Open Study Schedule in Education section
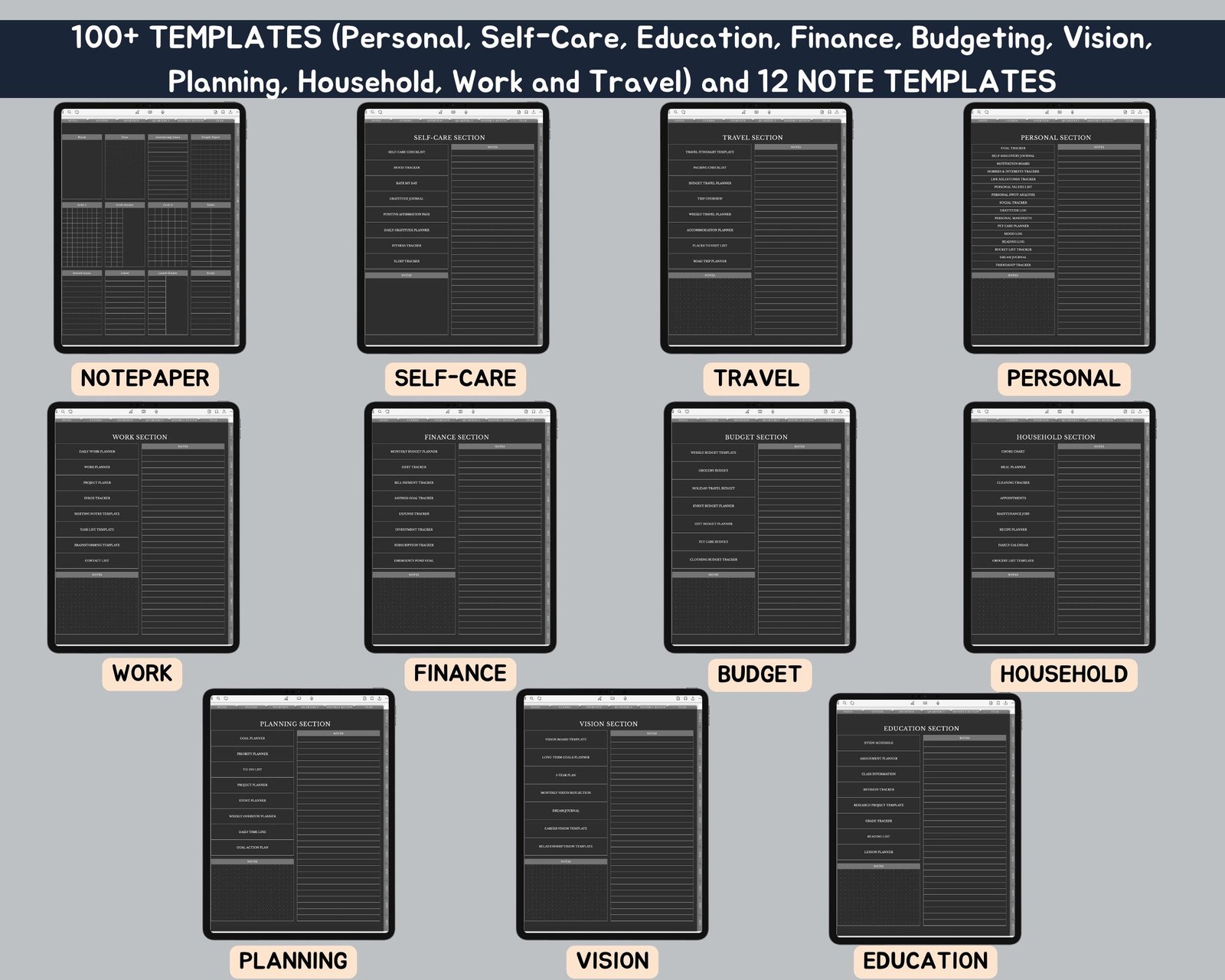1225x980 pixels. [x=878, y=743]
